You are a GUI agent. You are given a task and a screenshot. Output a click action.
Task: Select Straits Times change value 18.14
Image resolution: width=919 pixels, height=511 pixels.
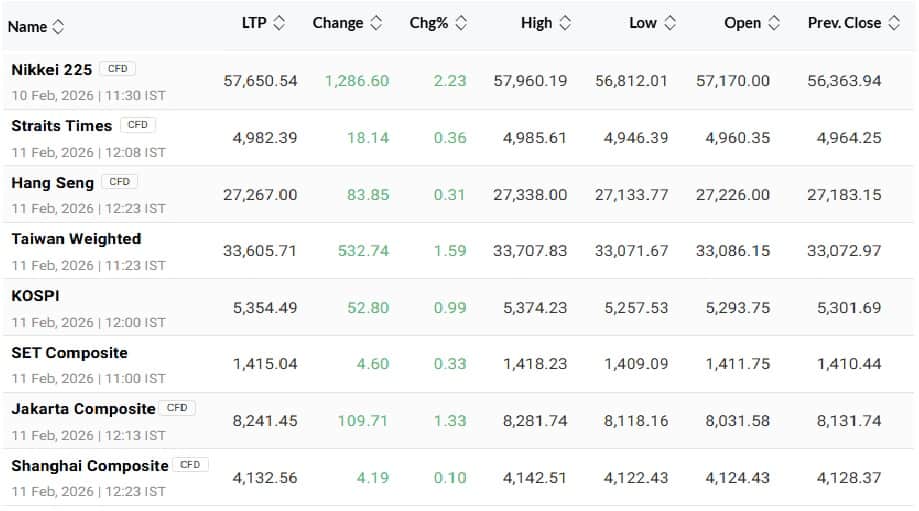(x=367, y=138)
